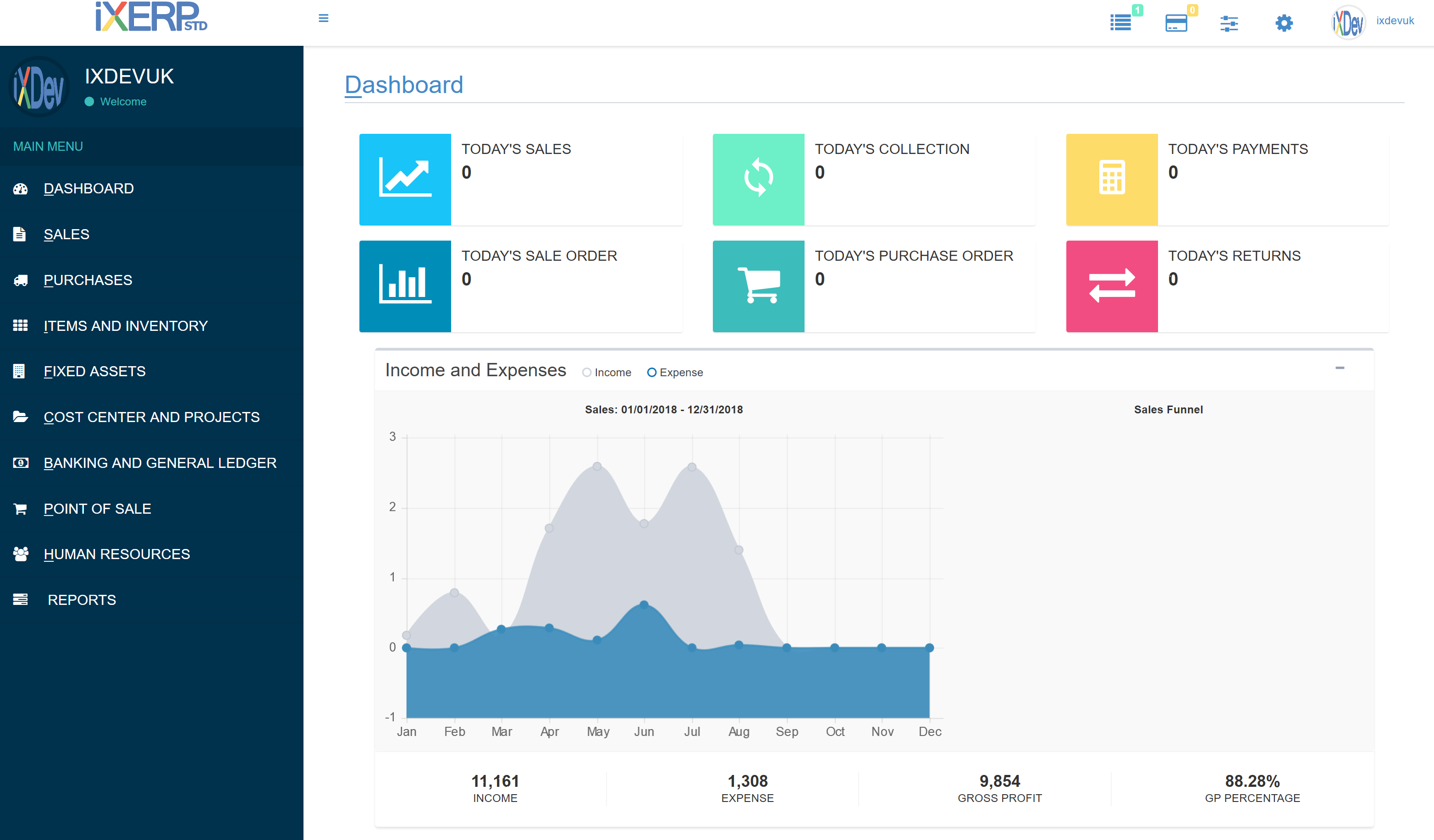Toggle the Expense legend series
This screenshot has height=840, width=1434.
click(x=675, y=373)
